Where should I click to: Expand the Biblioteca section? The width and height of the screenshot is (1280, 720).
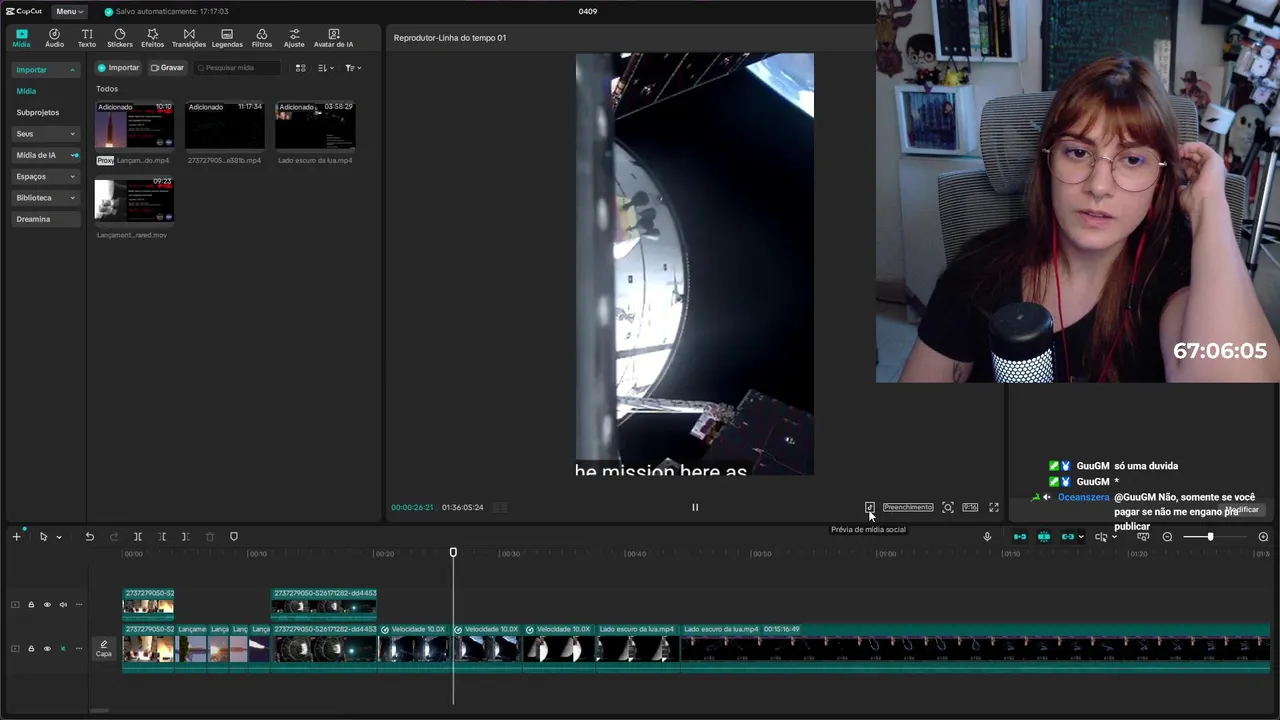click(x=45, y=198)
